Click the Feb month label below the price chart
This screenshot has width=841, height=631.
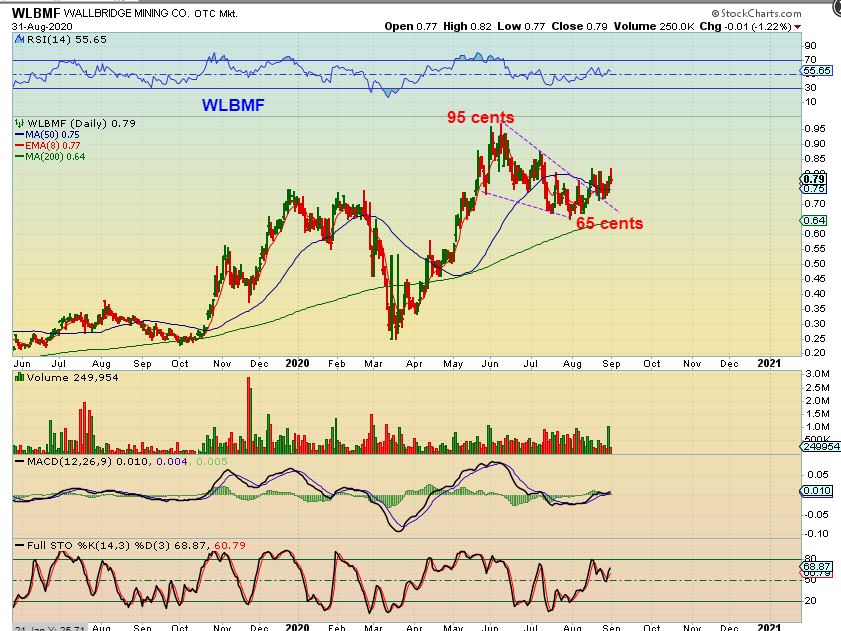337,363
